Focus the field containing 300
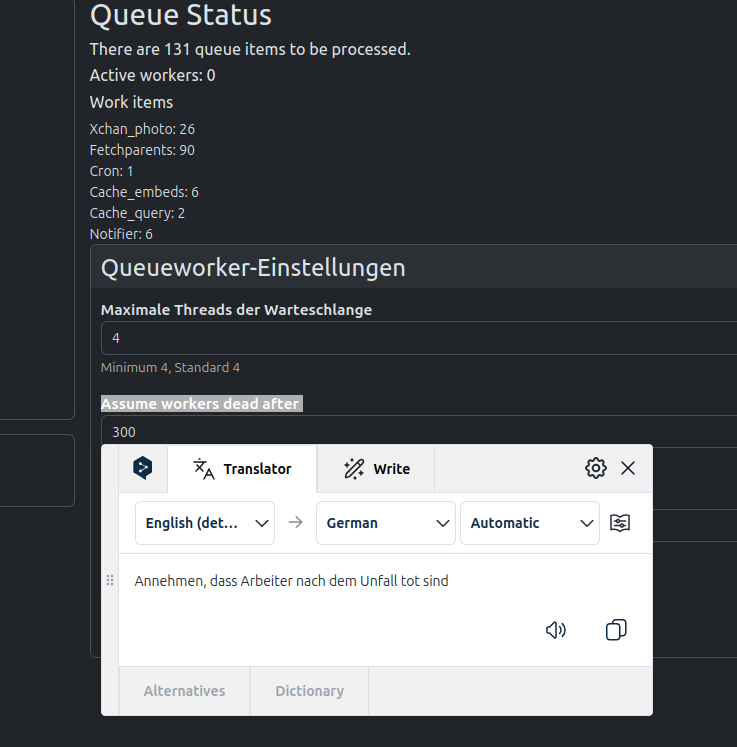 click(420, 431)
